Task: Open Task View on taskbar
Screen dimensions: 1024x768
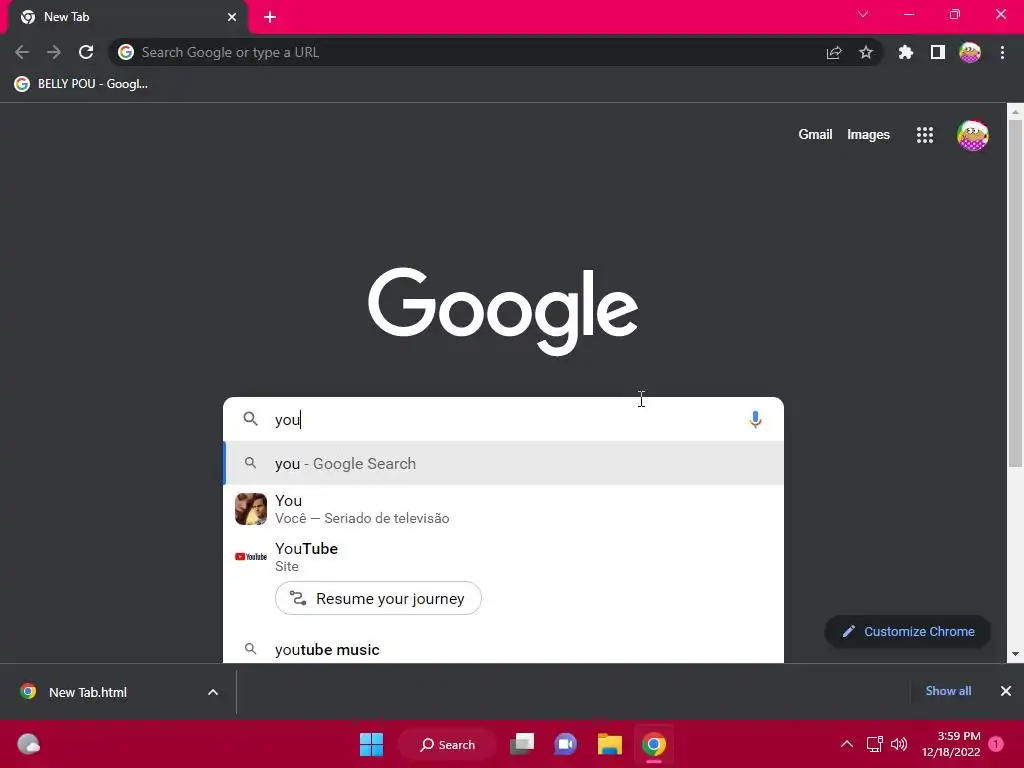Action: (522, 744)
